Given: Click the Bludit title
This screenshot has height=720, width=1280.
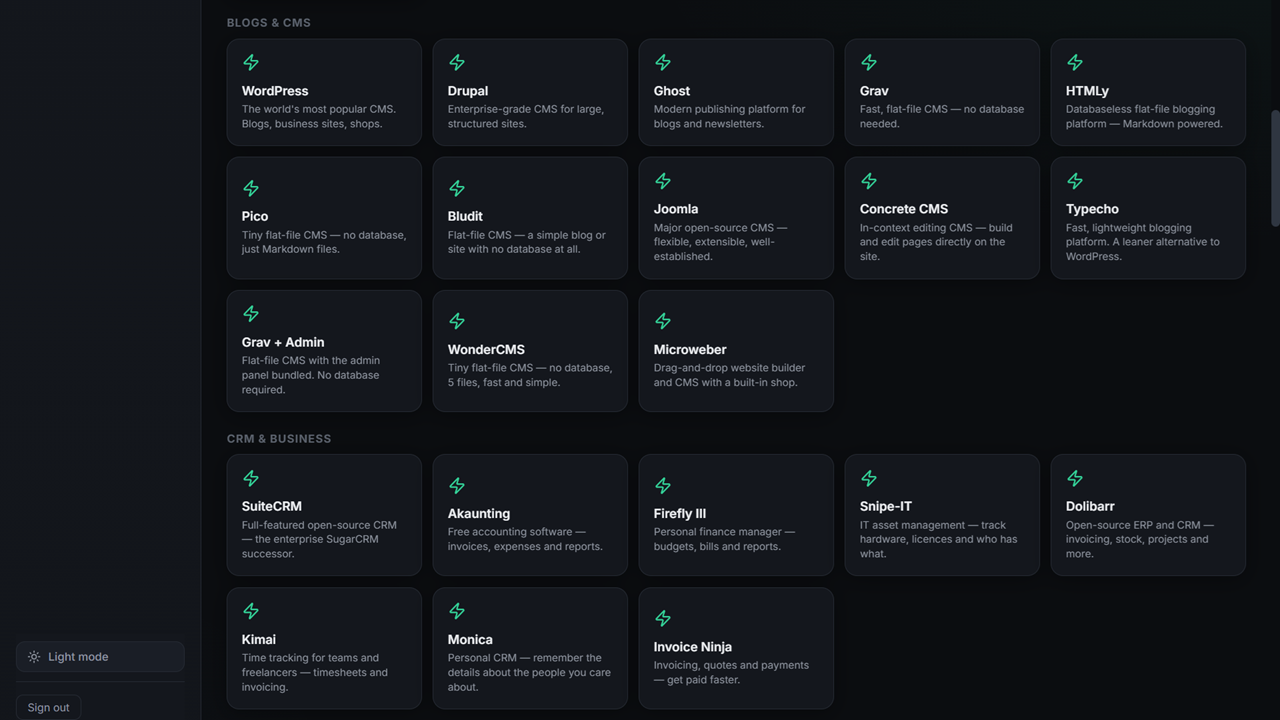Looking at the screenshot, I should (465, 216).
